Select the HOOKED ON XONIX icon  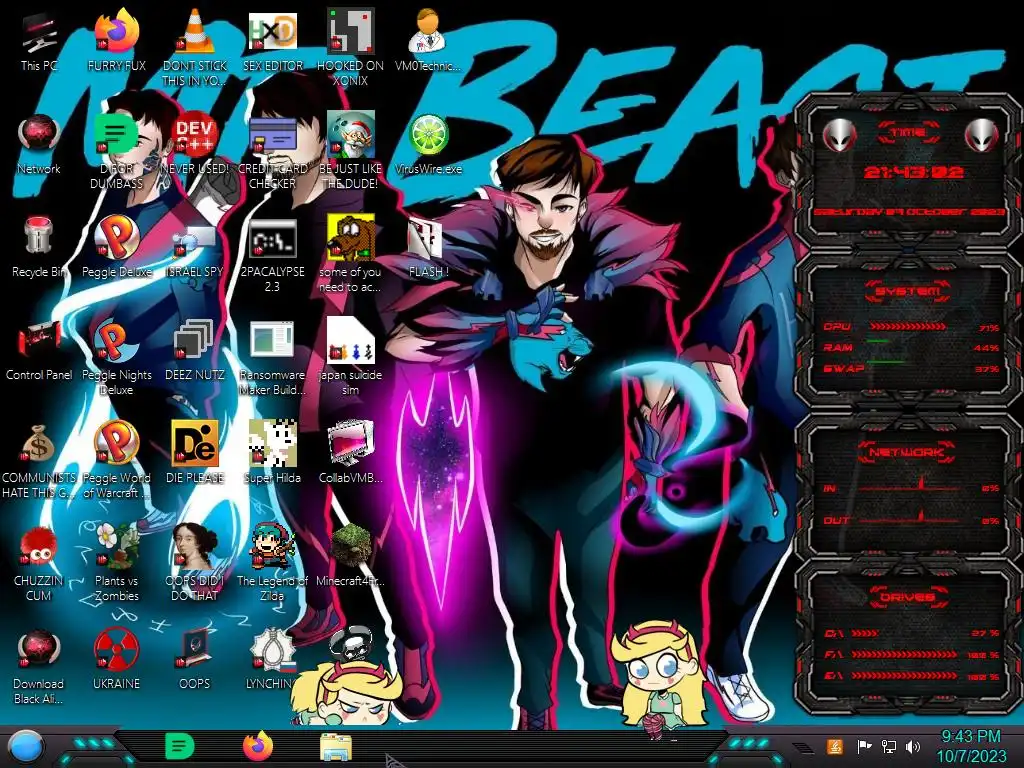[351, 48]
